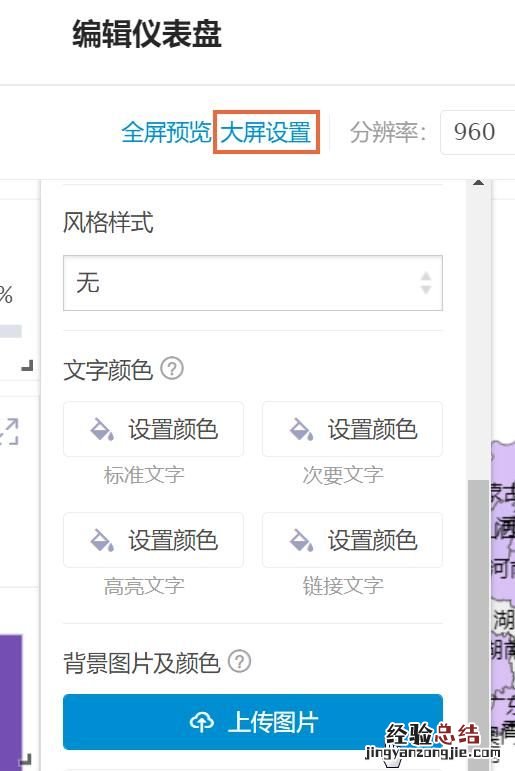Click the stepper arrows in the style selector
Screen dimensions: 515x771
pyautogui.click(x=426, y=283)
